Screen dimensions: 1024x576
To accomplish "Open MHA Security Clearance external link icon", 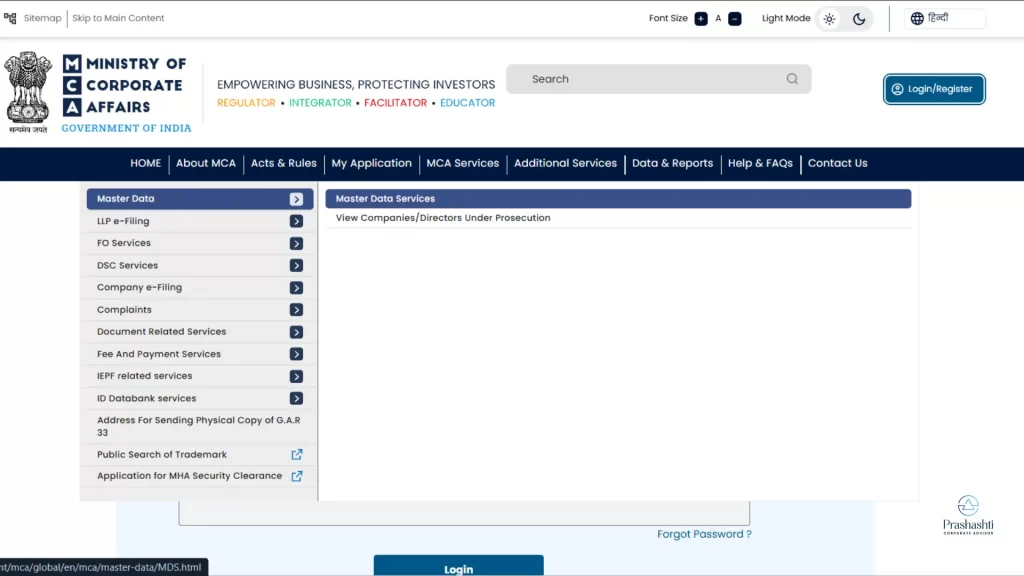I will pyautogui.click(x=296, y=476).
